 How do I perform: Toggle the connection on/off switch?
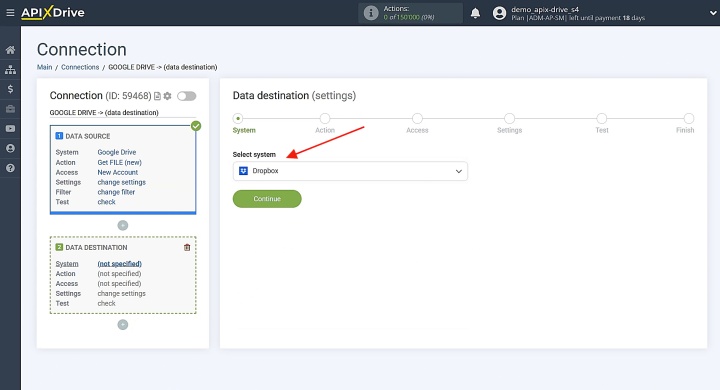pos(186,96)
